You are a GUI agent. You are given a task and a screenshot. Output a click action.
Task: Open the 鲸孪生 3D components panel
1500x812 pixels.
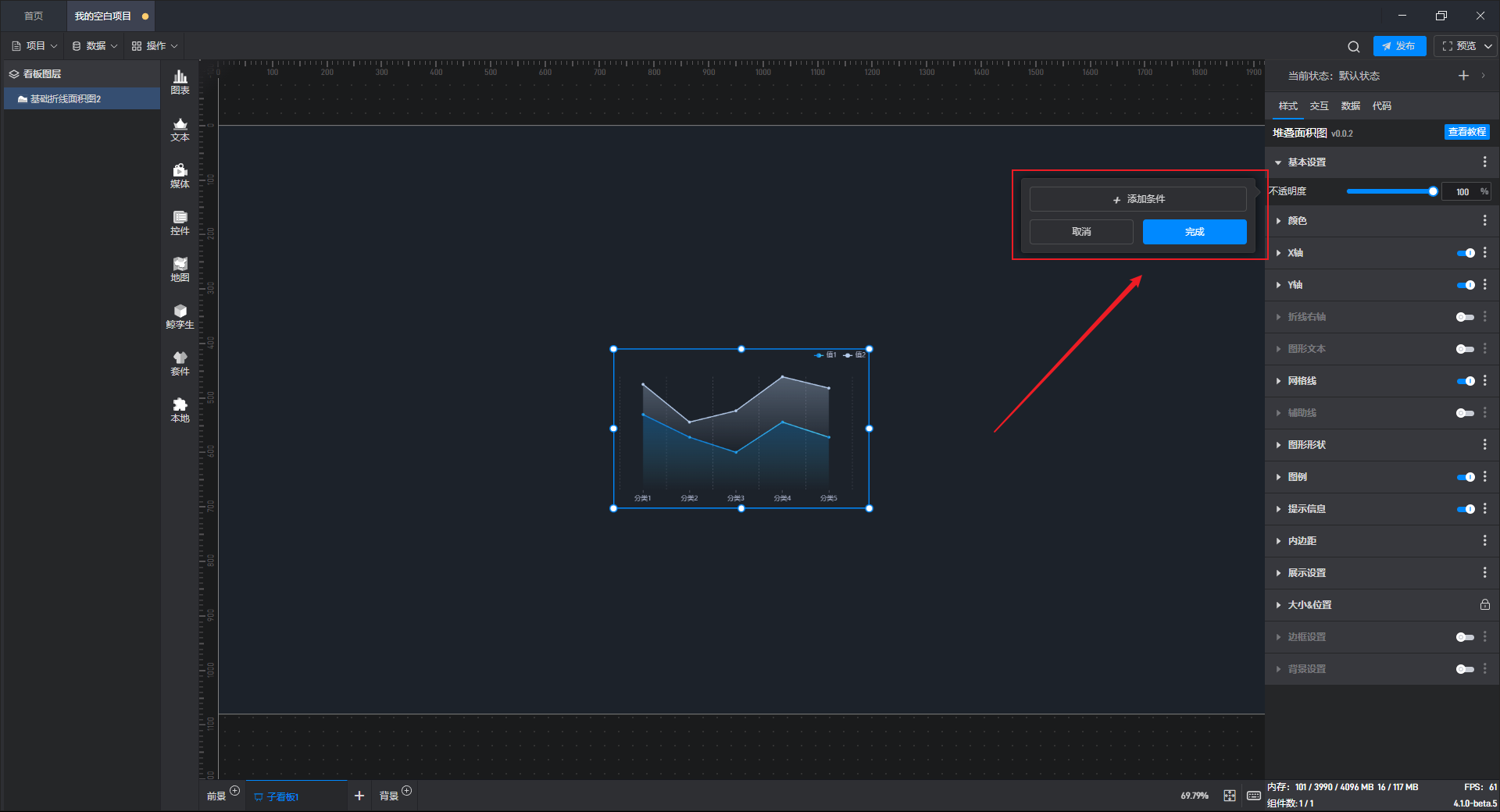pos(180,316)
